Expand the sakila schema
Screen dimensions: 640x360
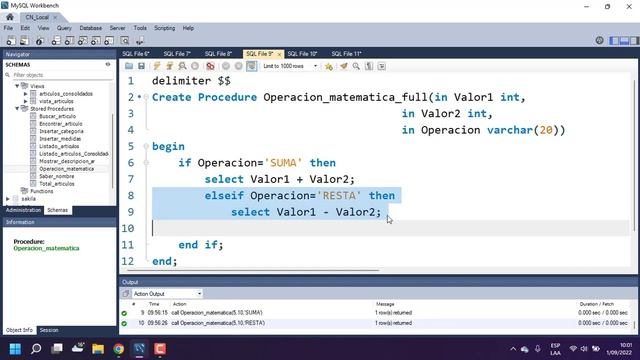click(8, 199)
